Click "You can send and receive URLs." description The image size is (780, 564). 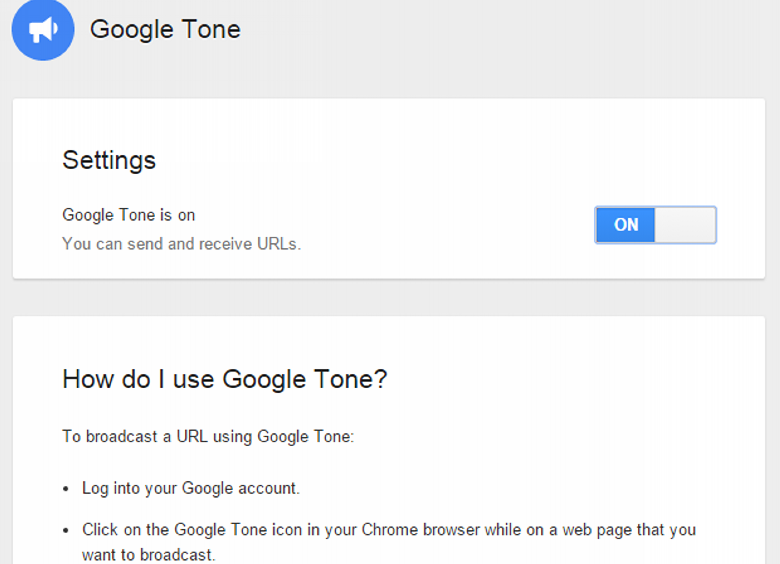[181, 243]
